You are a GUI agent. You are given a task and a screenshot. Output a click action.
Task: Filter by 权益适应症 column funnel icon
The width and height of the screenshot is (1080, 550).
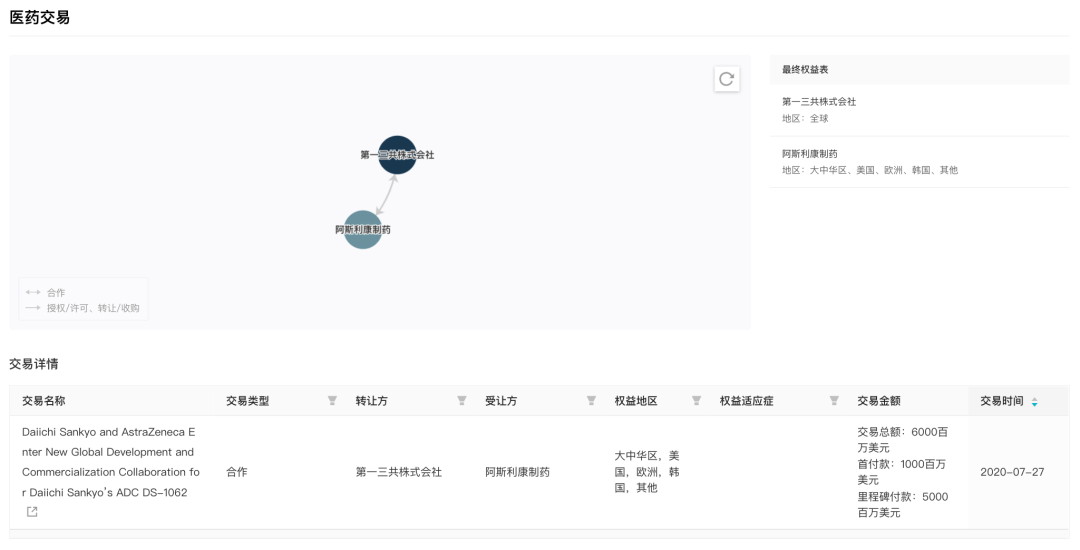(834, 401)
